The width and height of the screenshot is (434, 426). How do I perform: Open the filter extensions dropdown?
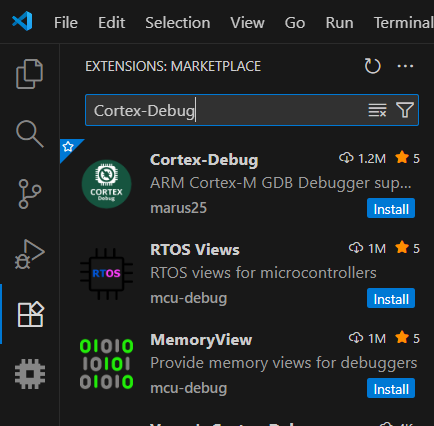405,110
